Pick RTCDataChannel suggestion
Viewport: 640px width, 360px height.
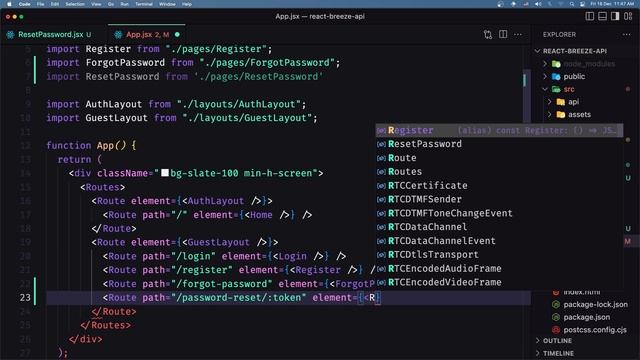click(x=499, y=227)
